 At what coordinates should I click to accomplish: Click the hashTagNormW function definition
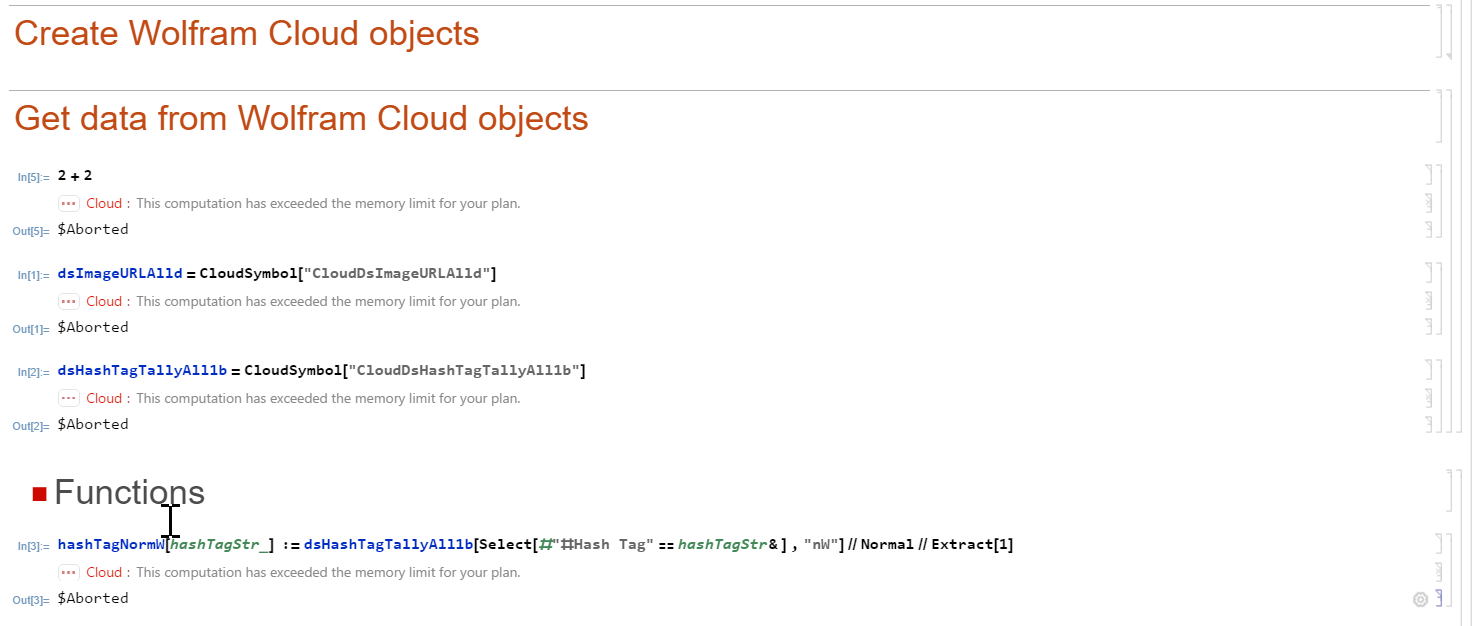point(536,544)
